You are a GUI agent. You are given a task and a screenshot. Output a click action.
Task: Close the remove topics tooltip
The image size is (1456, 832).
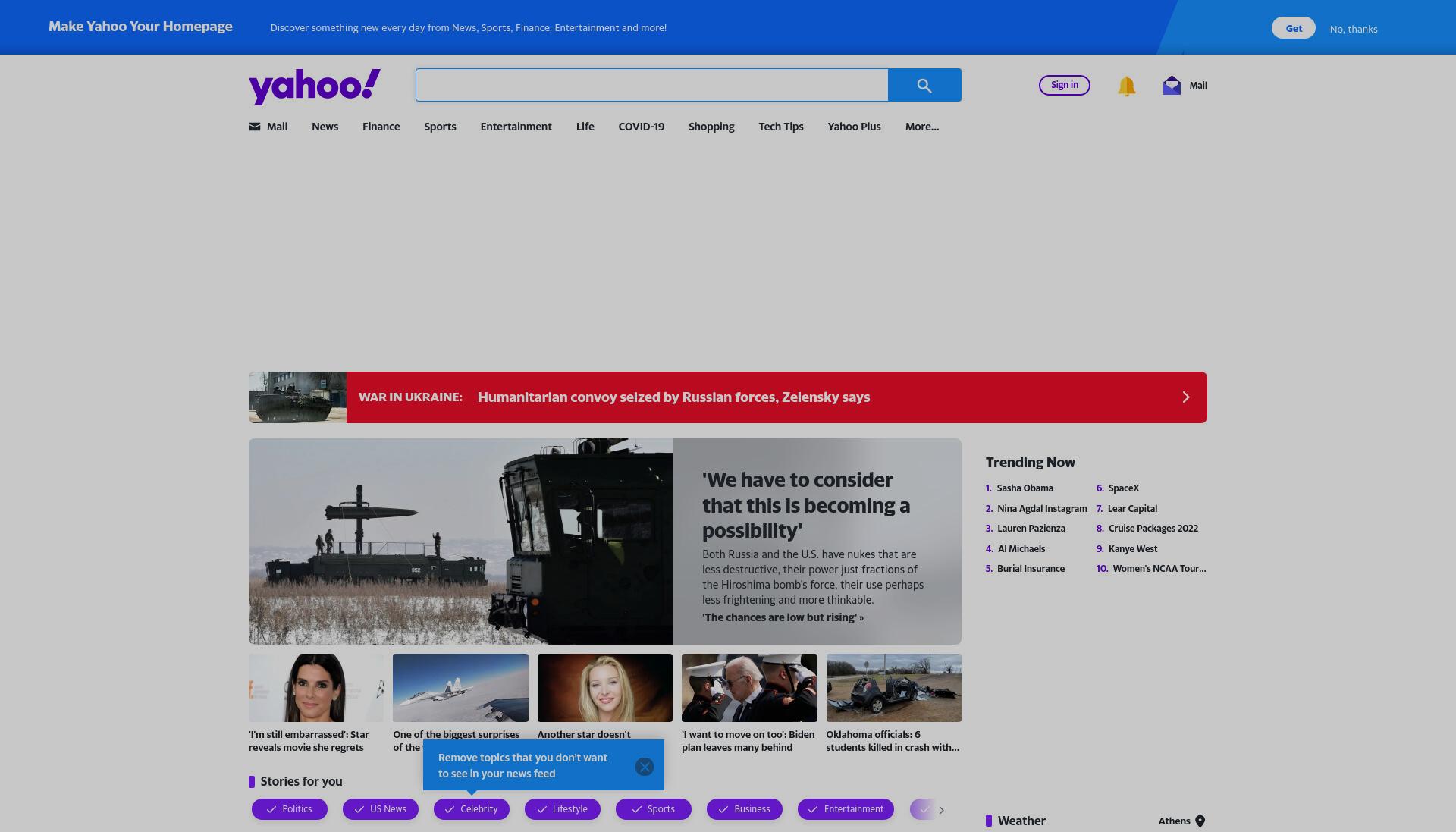pyautogui.click(x=645, y=767)
